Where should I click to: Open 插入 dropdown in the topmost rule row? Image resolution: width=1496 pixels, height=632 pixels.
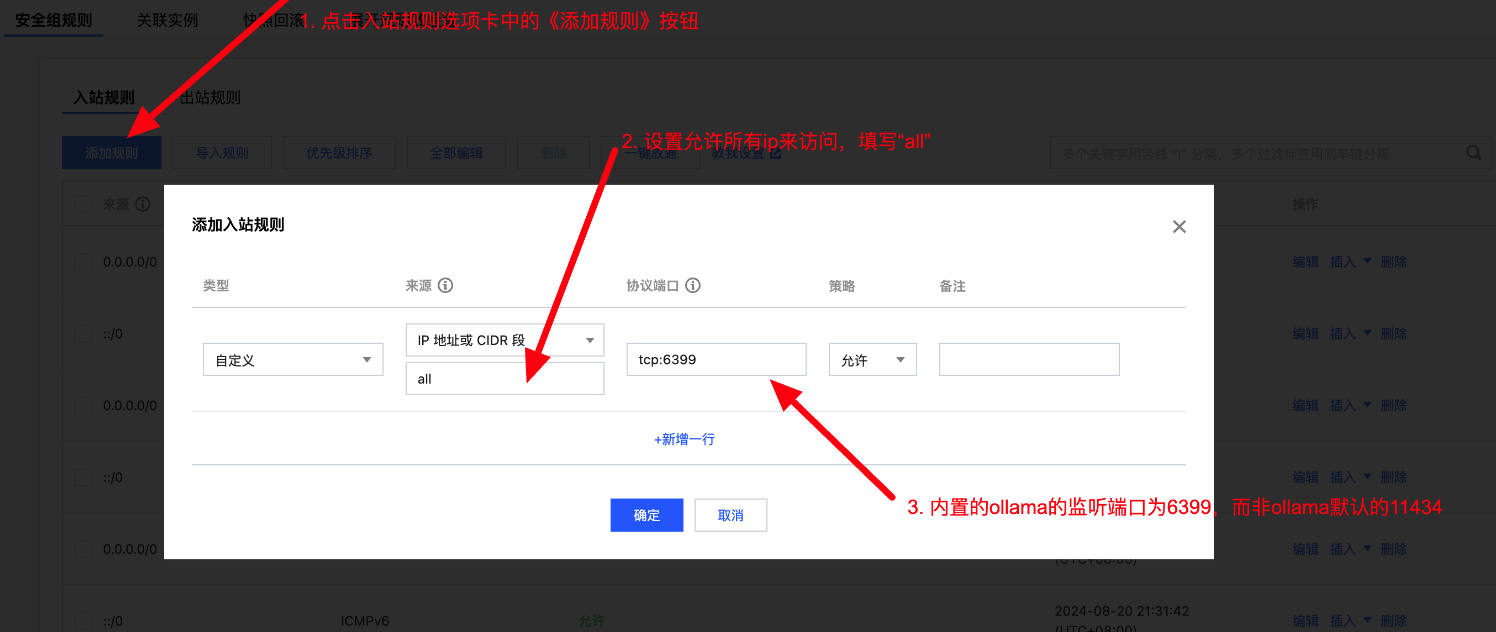(1350, 262)
